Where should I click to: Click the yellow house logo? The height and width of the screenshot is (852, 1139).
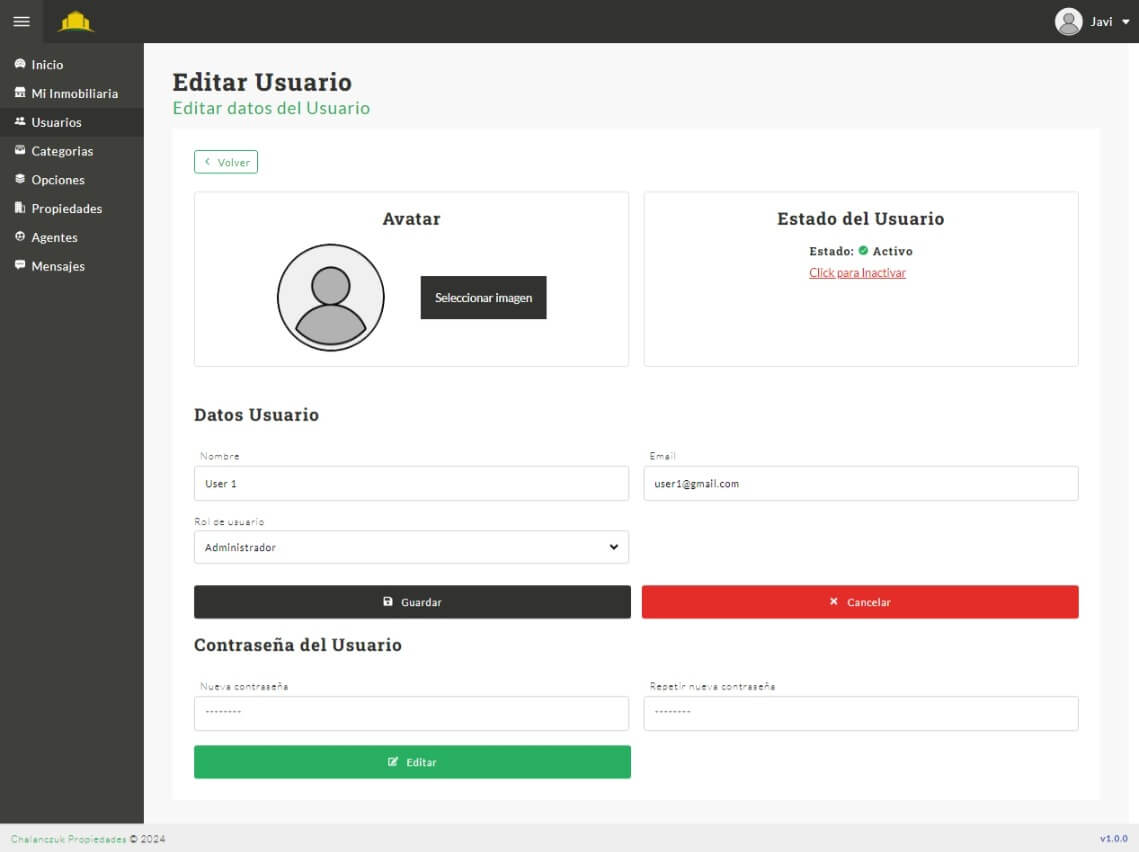(x=76, y=21)
